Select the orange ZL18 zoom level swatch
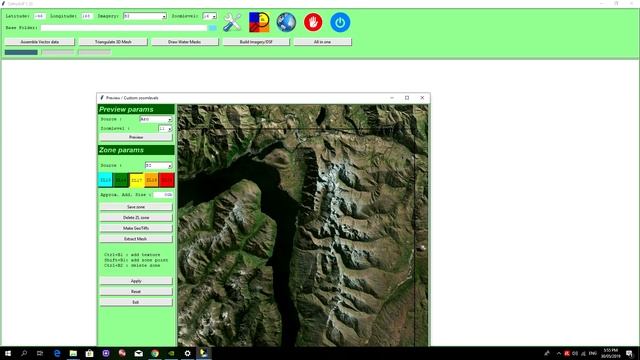Screen dimensions: 640x360 coord(151,180)
